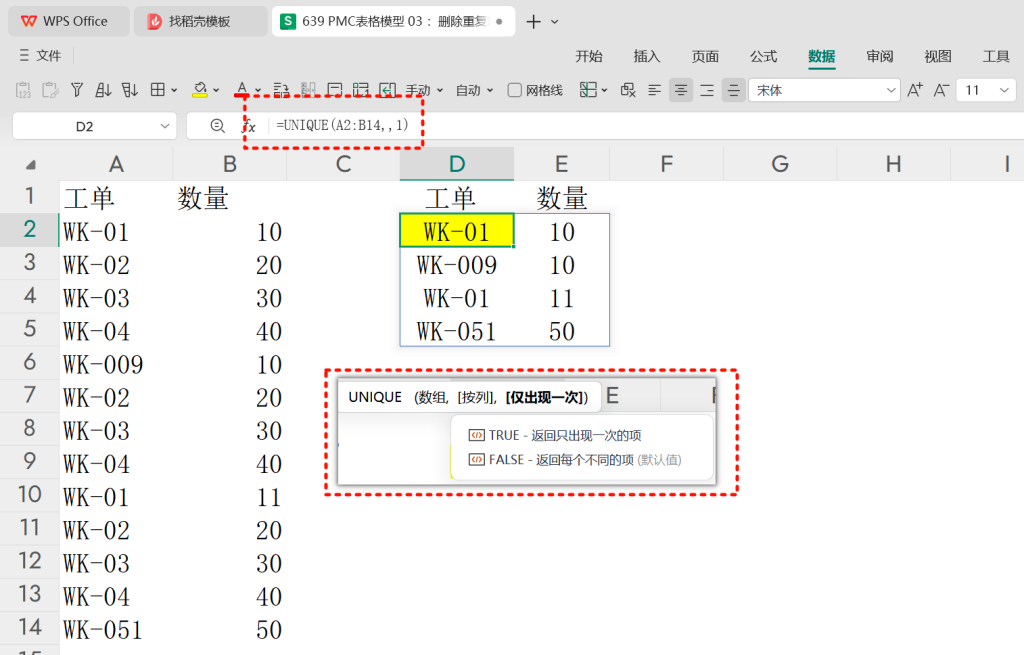Open the 公式 ribbon tab

pos(763,56)
